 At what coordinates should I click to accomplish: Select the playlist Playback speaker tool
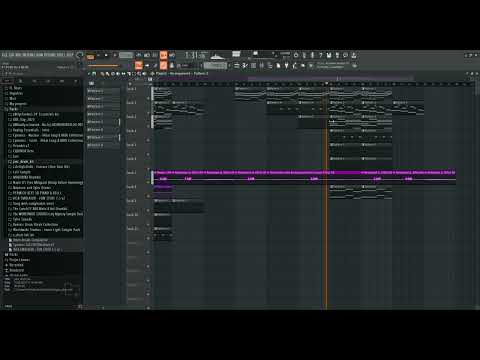pyautogui.click(x=144, y=74)
